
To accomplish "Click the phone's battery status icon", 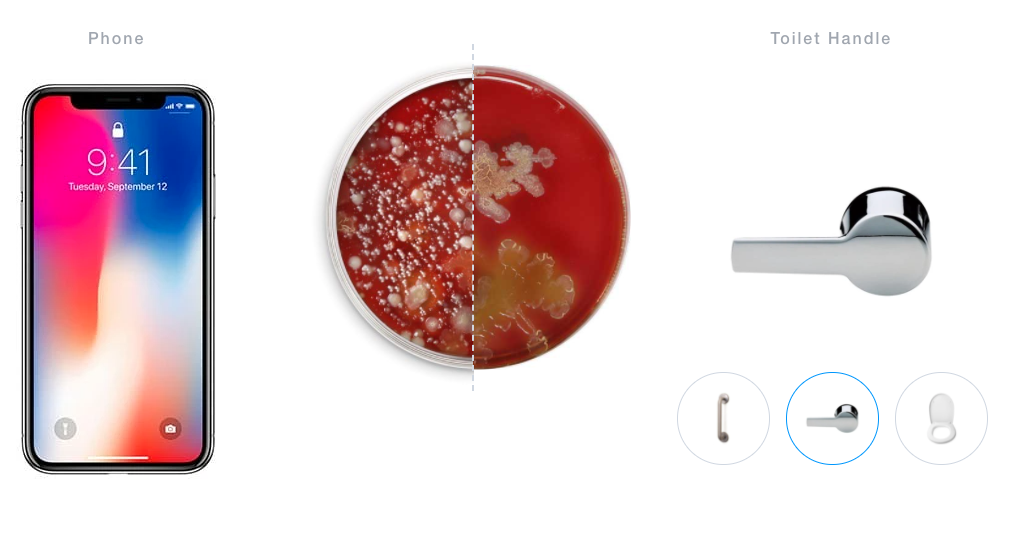I will click(x=190, y=106).
